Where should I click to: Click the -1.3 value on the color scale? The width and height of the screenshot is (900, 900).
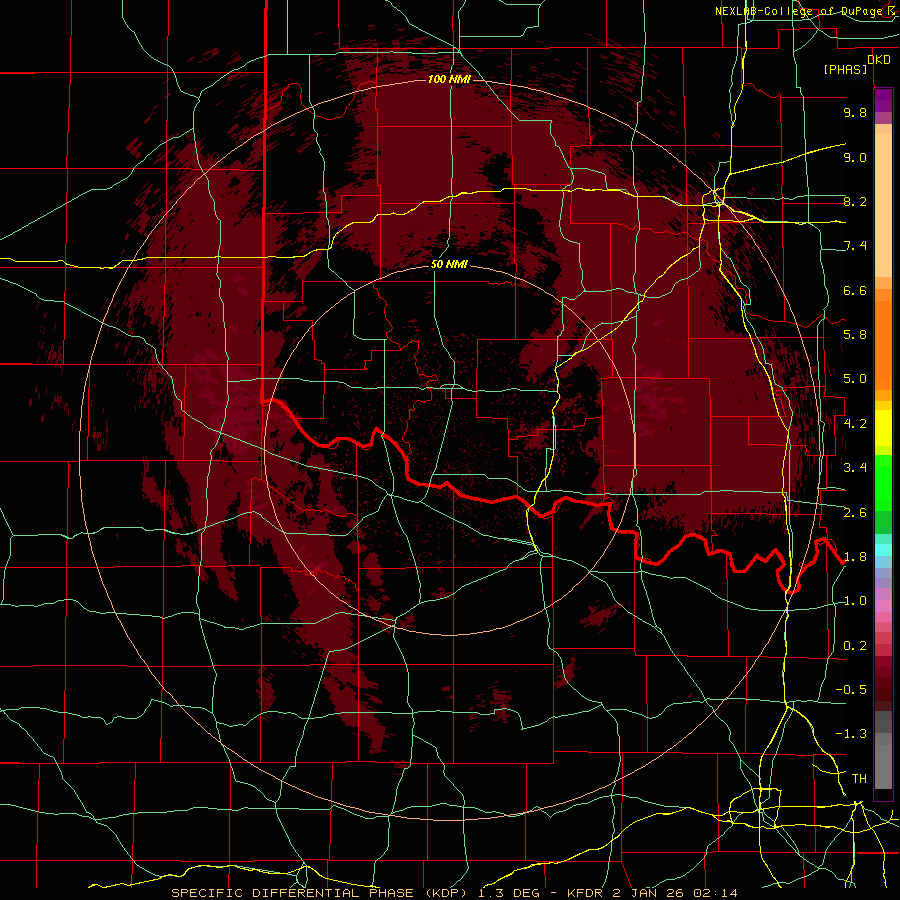pyautogui.click(x=851, y=734)
